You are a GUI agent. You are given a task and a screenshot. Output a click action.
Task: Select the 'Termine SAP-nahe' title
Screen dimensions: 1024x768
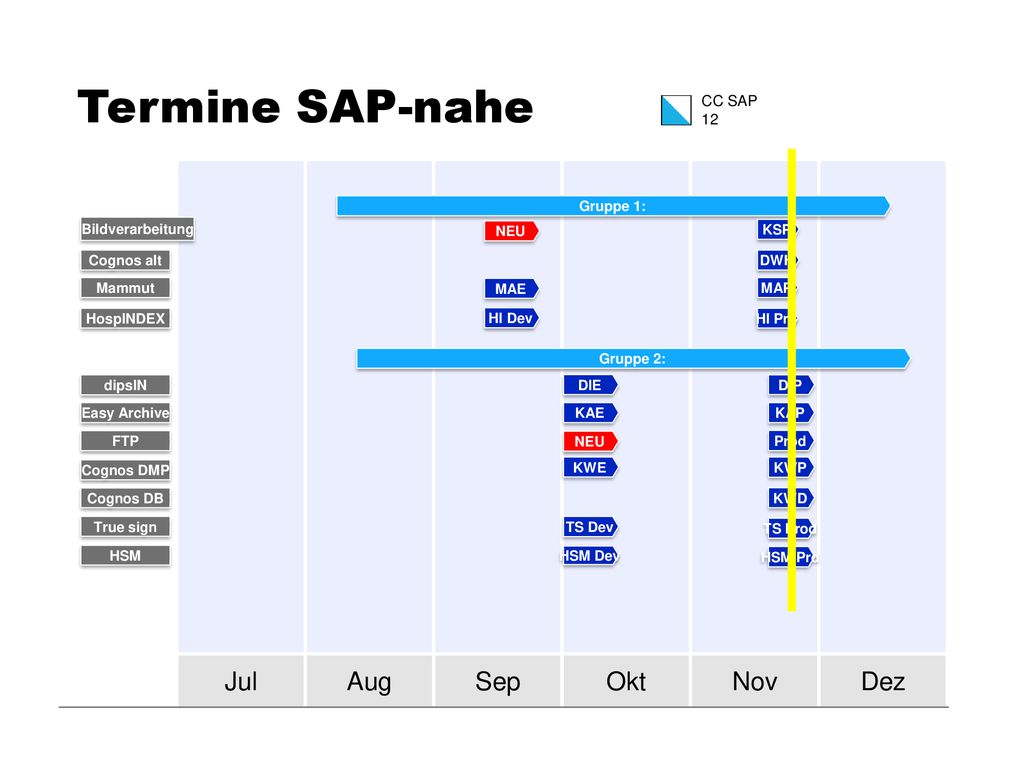(x=305, y=106)
